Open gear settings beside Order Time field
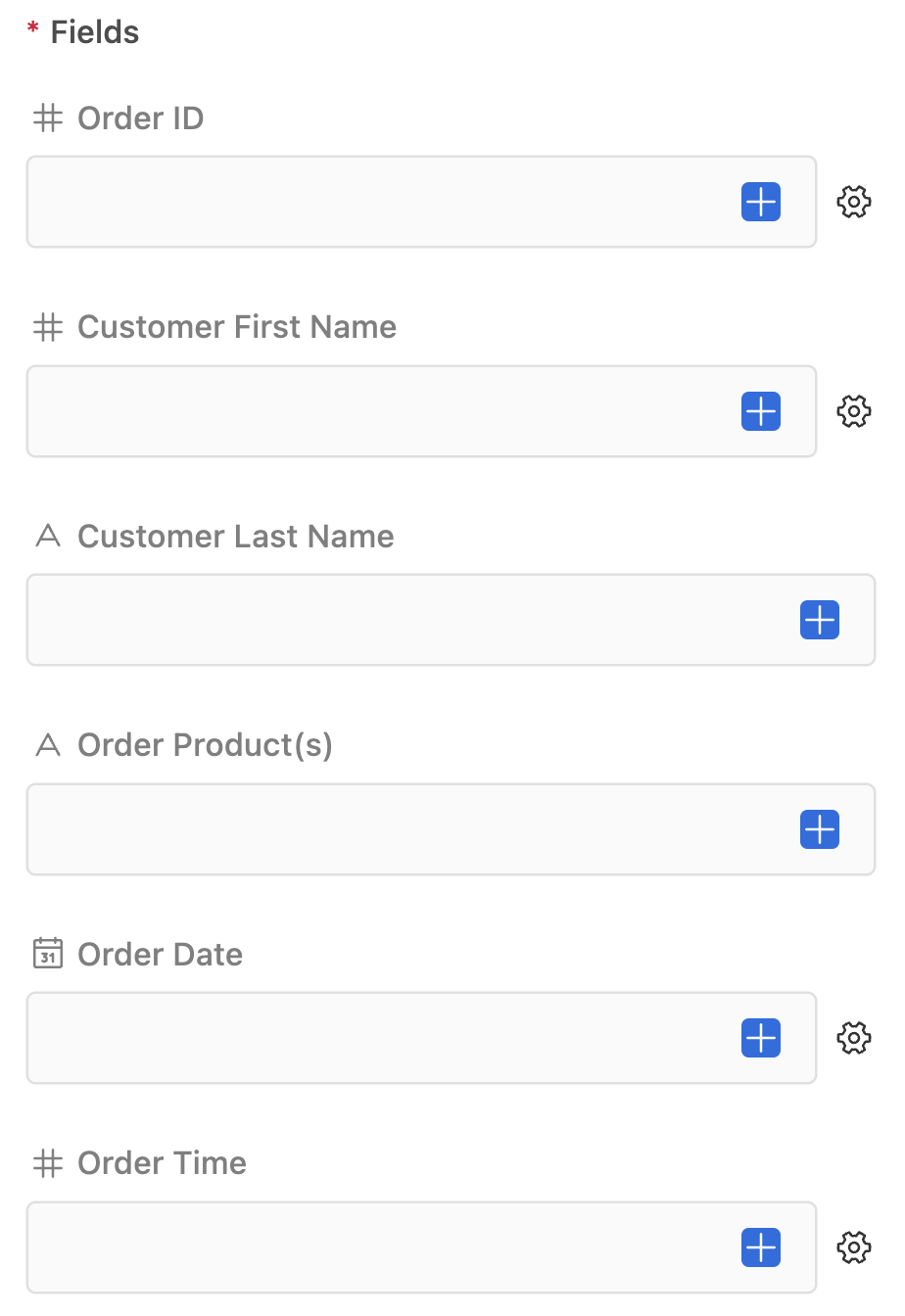The width and height of the screenshot is (905, 1316). click(x=854, y=1247)
